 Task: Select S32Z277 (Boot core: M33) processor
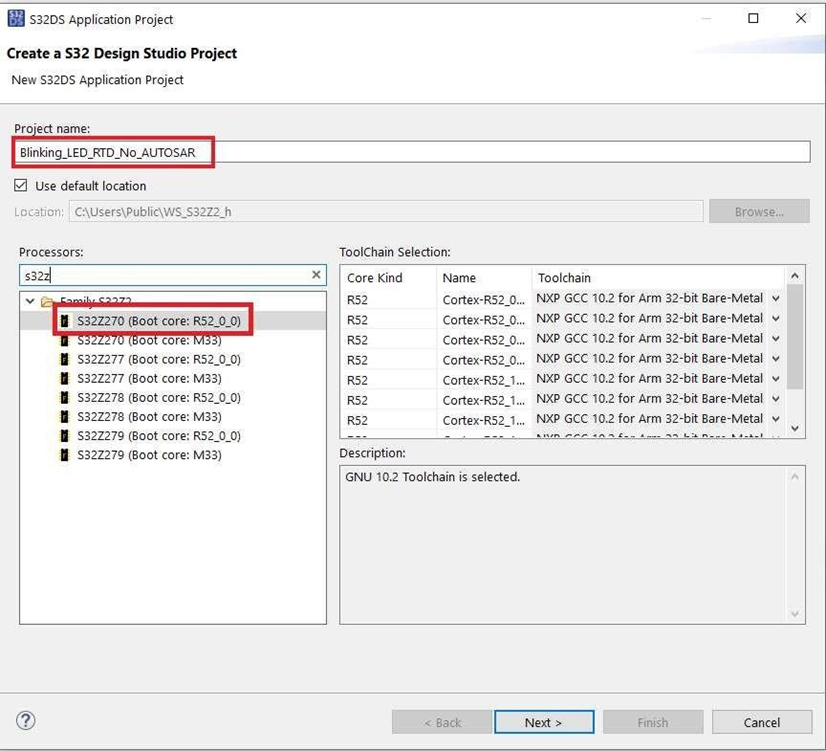tap(149, 378)
